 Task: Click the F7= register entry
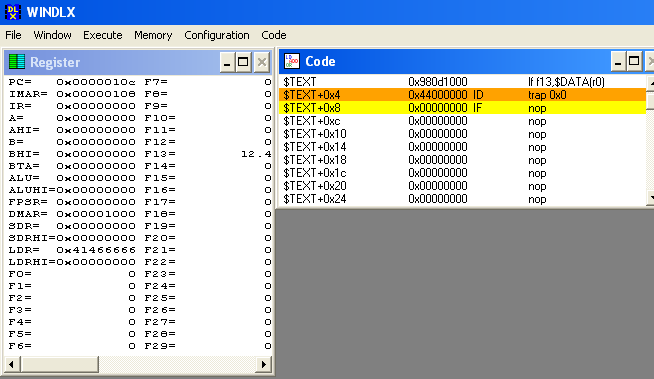point(208,82)
